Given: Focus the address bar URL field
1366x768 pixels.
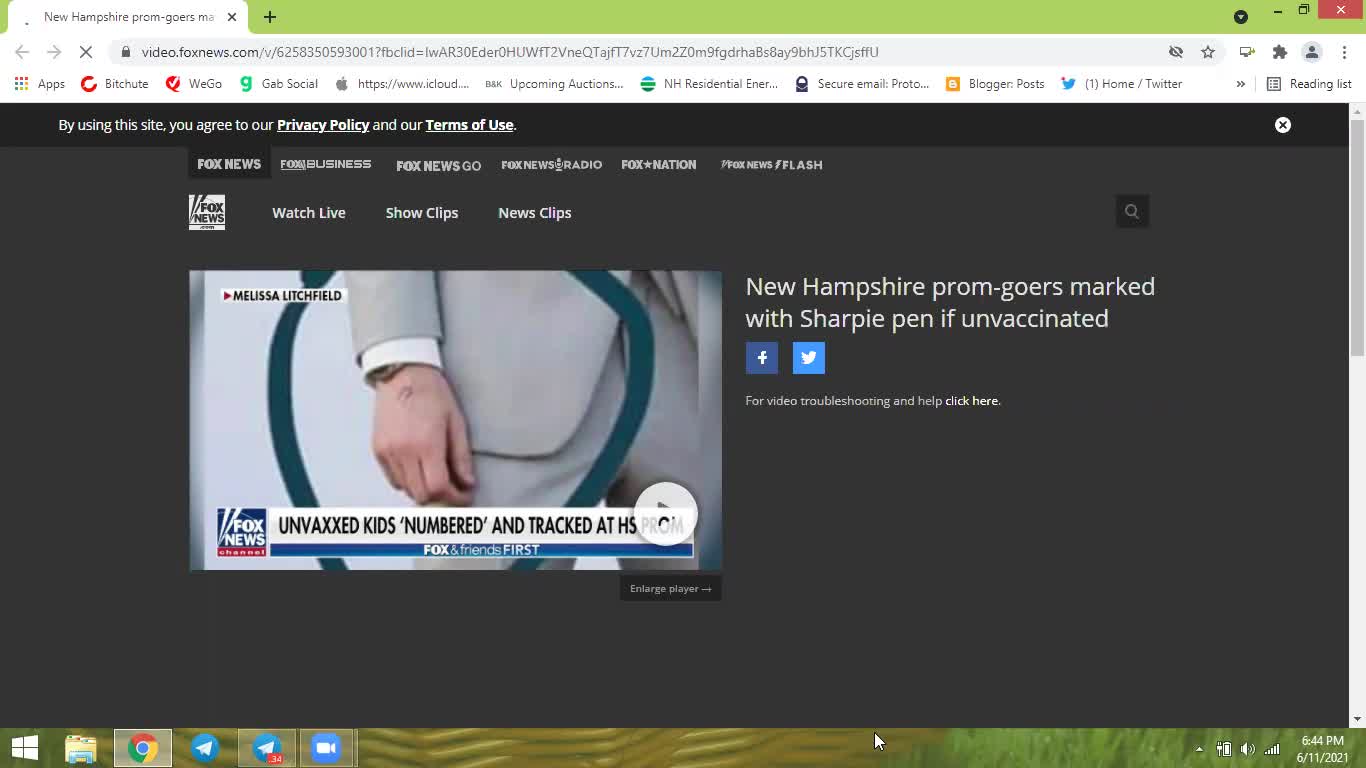Looking at the screenshot, I should point(640,52).
